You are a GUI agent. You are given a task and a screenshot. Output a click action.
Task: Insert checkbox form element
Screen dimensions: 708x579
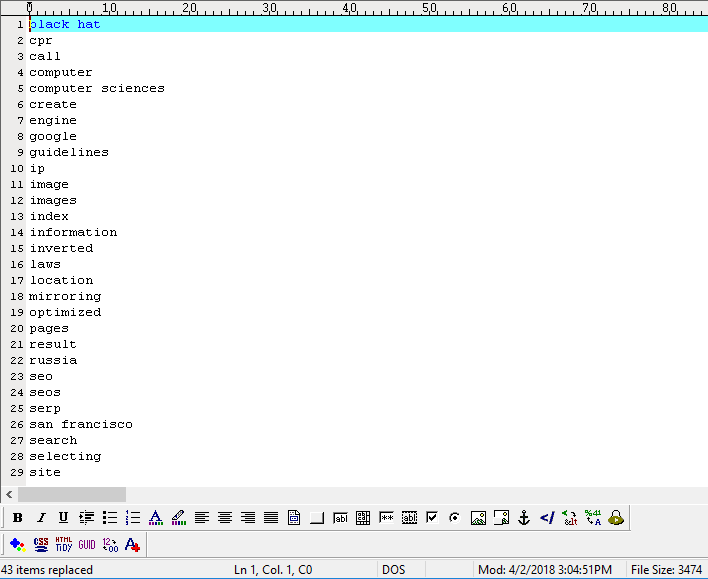point(432,518)
